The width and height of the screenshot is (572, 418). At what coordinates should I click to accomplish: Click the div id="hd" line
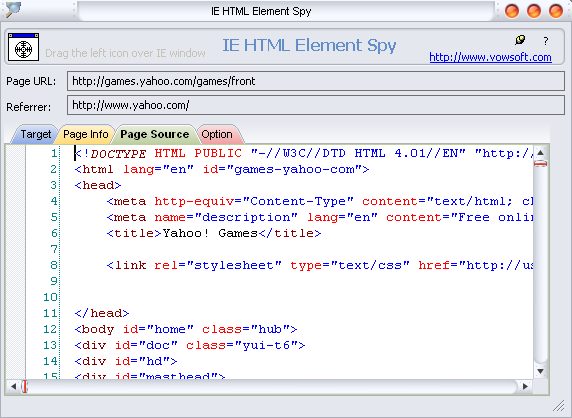[126, 361]
